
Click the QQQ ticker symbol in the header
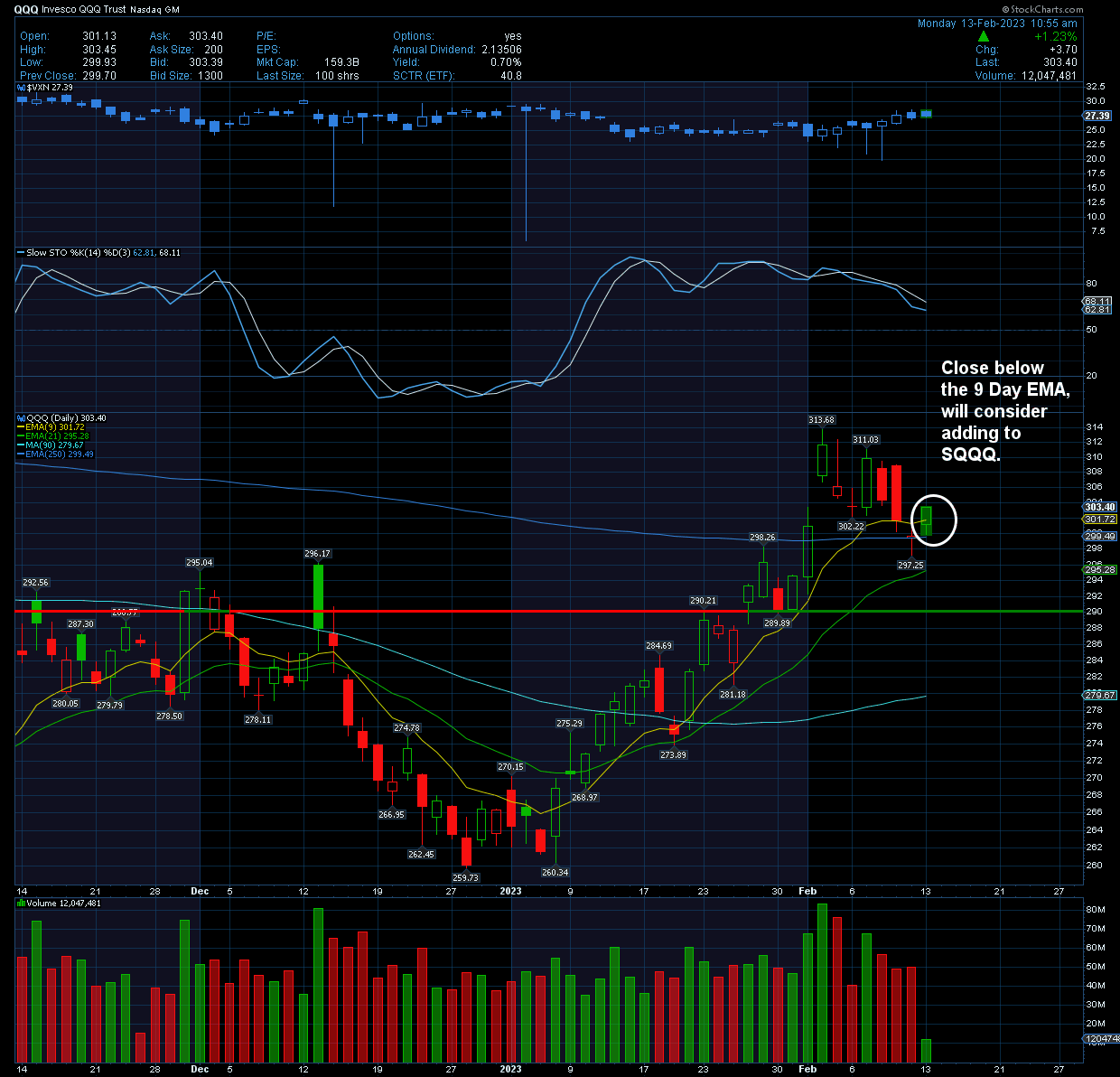[x=26, y=10]
